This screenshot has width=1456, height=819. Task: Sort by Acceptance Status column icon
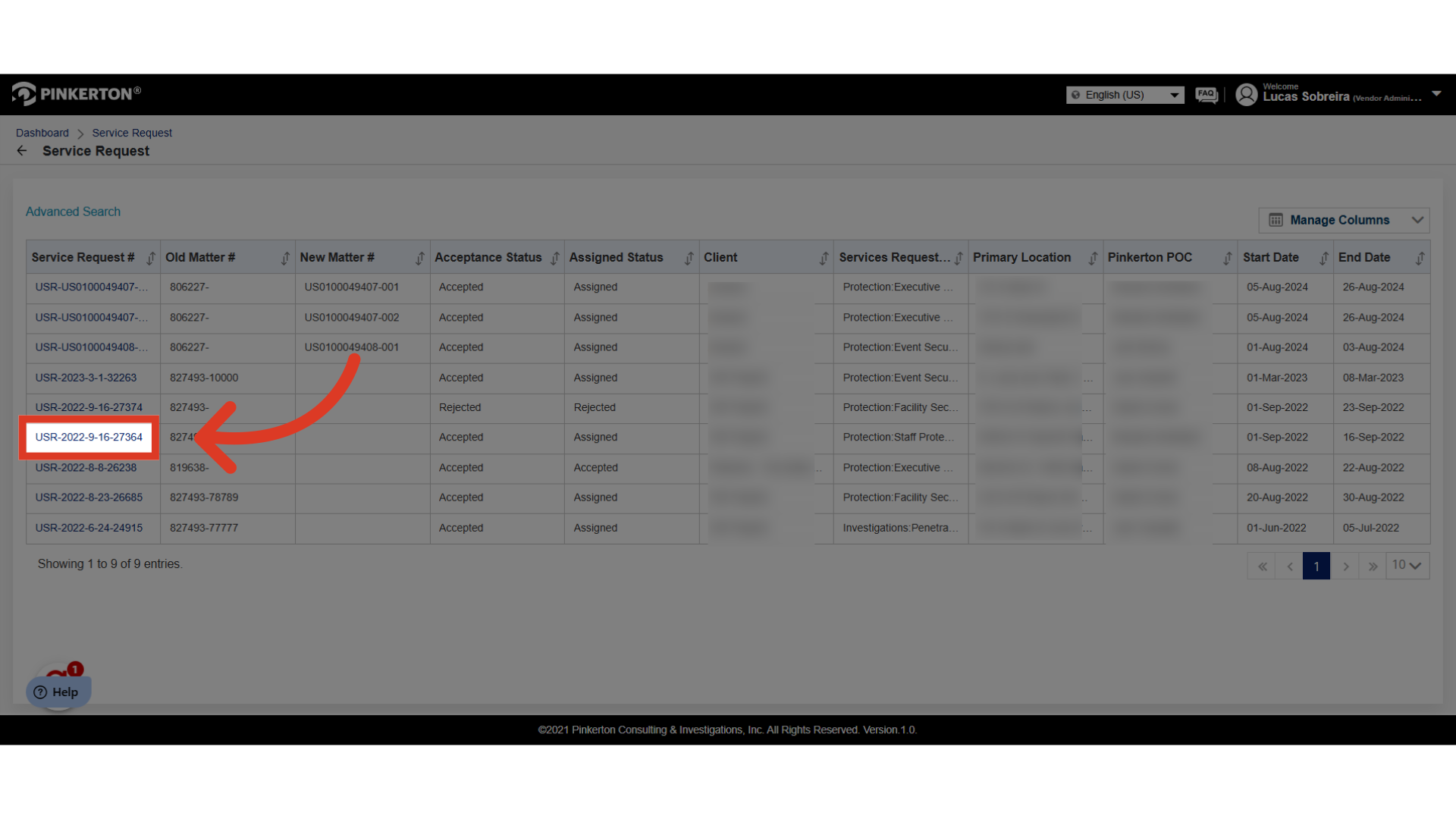[x=554, y=258]
